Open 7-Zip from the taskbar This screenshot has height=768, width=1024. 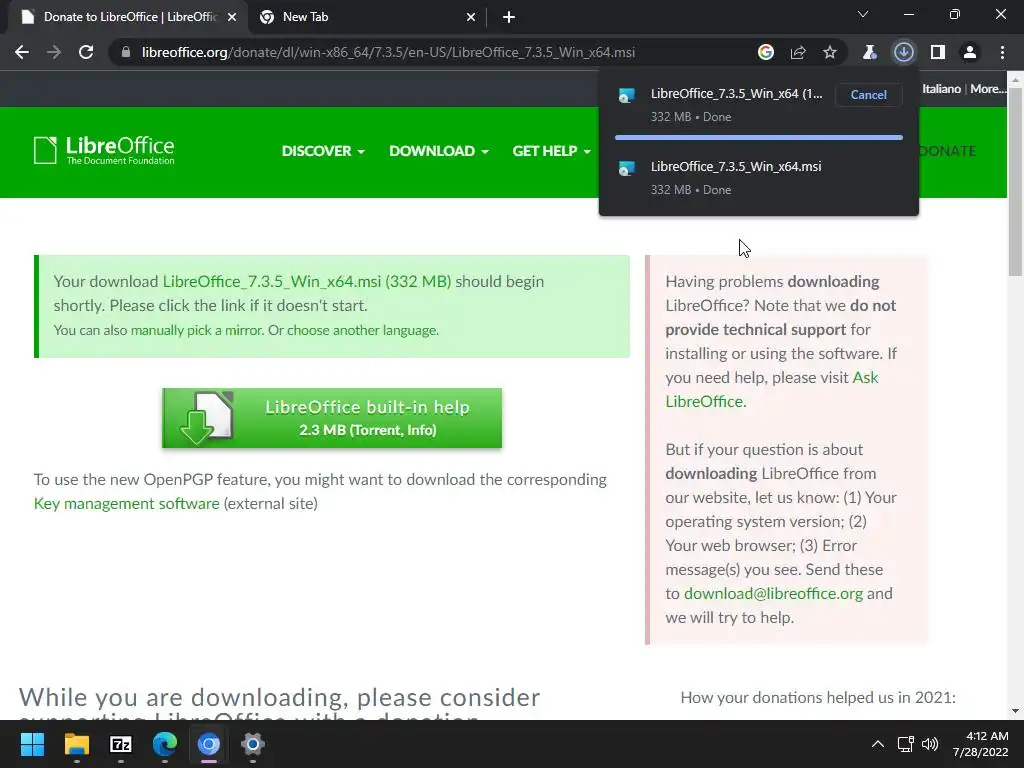tap(121, 744)
